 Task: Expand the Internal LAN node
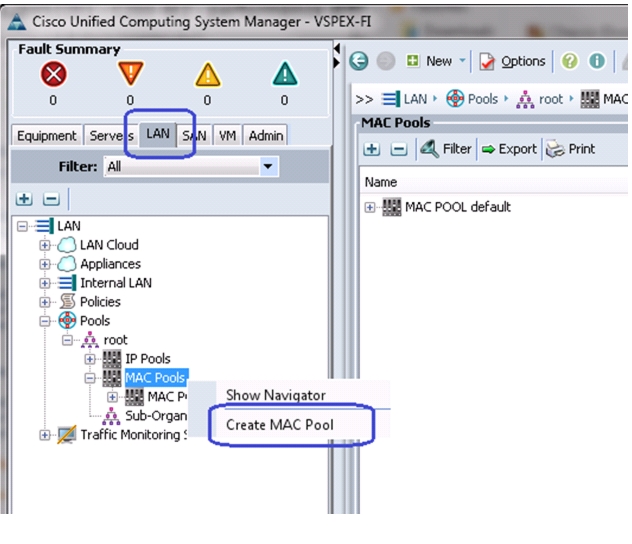45,283
